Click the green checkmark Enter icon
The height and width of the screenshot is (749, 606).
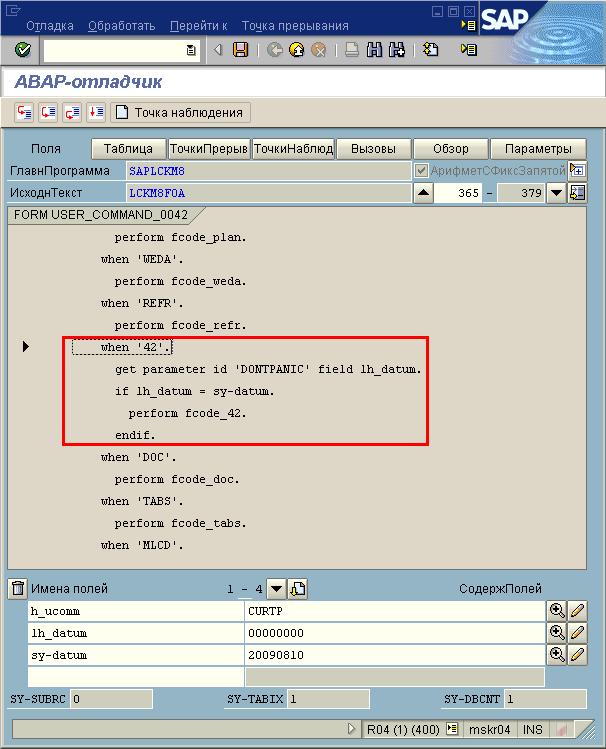pyautogui.click(x=22, y=49)
